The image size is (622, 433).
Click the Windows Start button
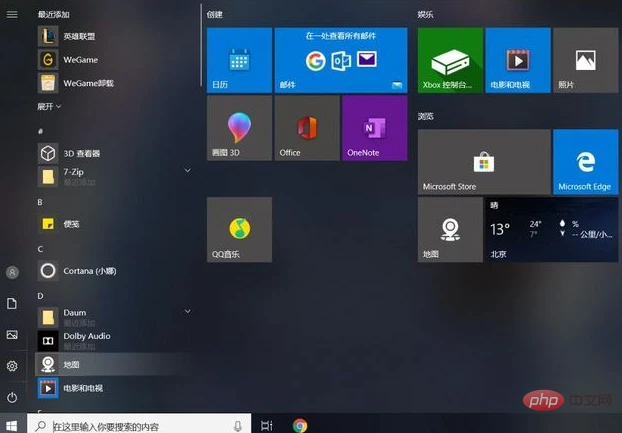12,425
